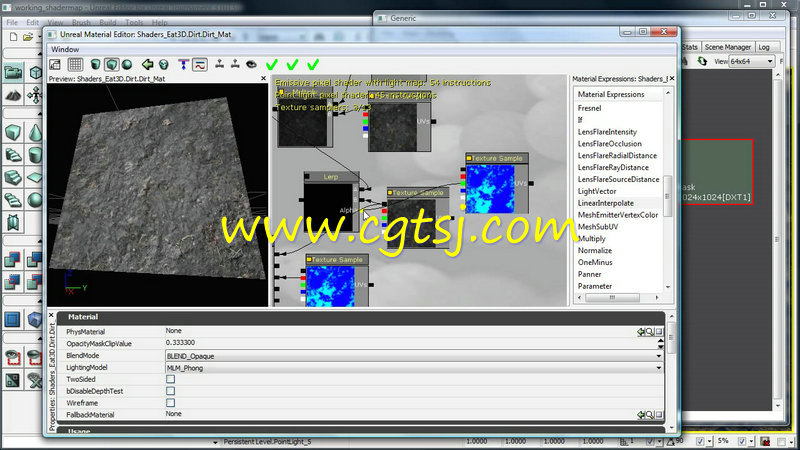This screenshot has height=450, width=800.
Task: Click the open folder icon in main editor
Action: [28, 37]
